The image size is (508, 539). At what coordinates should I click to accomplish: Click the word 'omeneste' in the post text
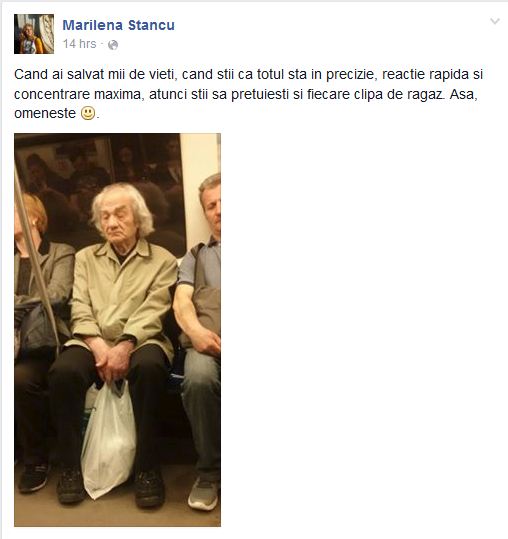[45, 113]
